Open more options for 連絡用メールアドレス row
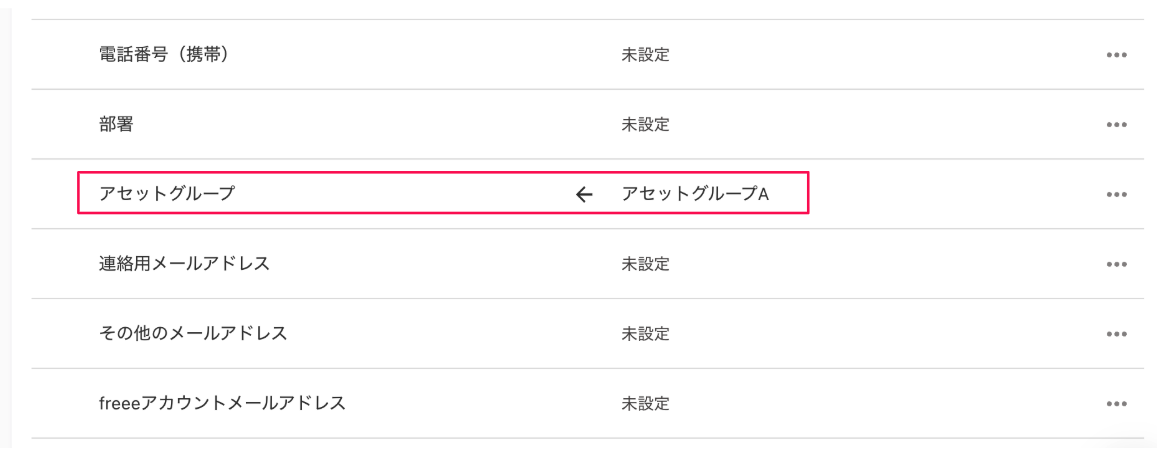Screen dimensions: 1157x450 1117,264
